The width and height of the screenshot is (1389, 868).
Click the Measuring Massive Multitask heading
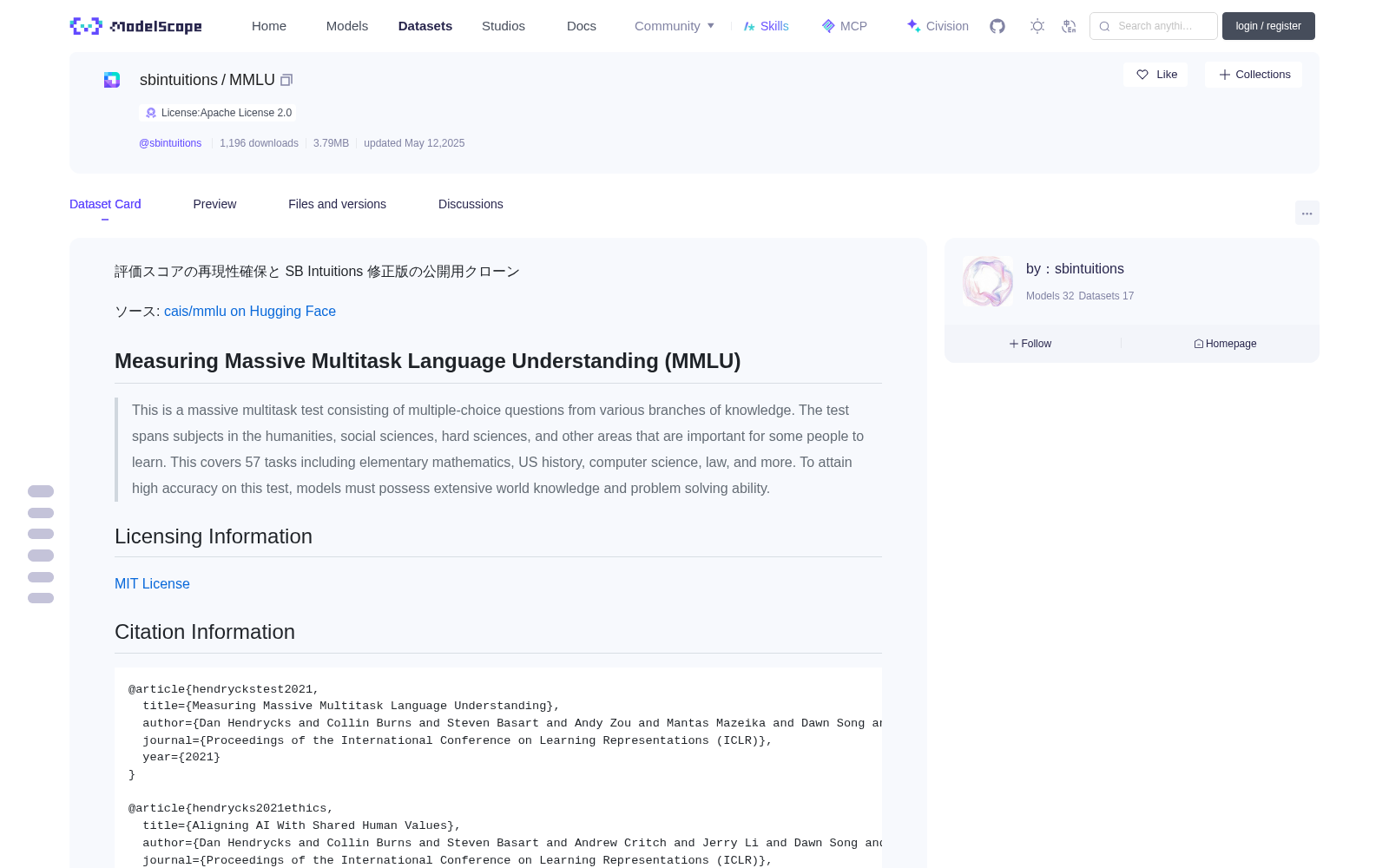point(428,361)
